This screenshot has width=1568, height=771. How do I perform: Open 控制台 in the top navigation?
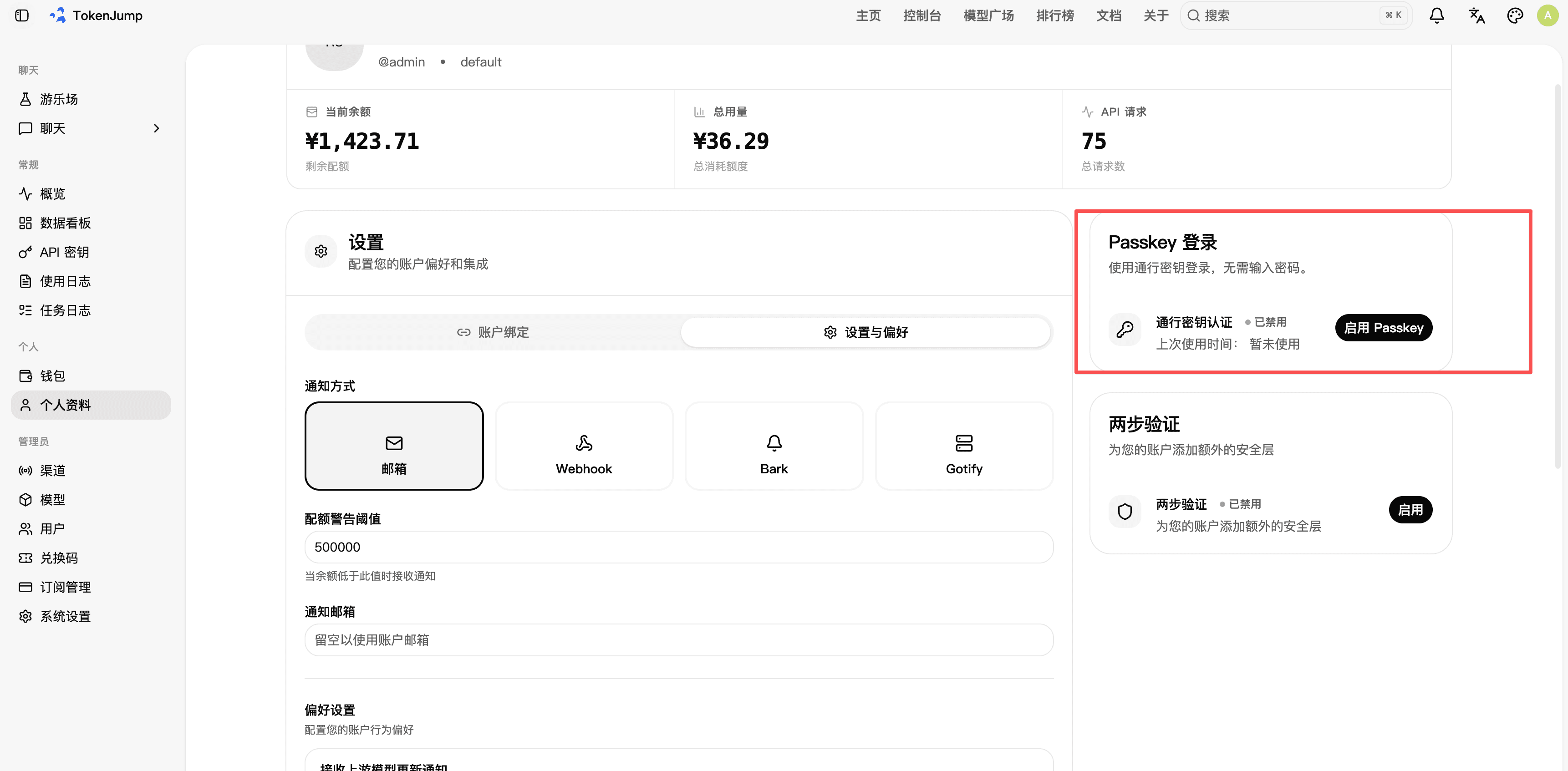point(921,15)
